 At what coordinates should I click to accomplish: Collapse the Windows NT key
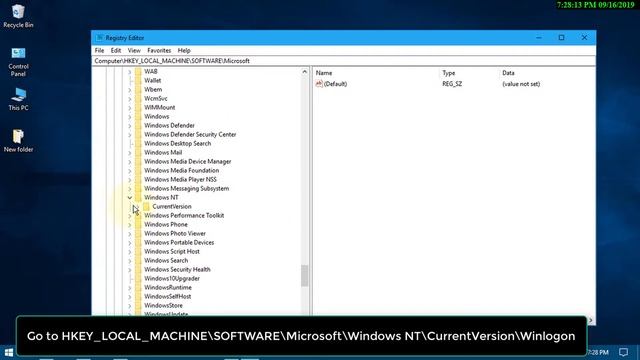point(130,198)
